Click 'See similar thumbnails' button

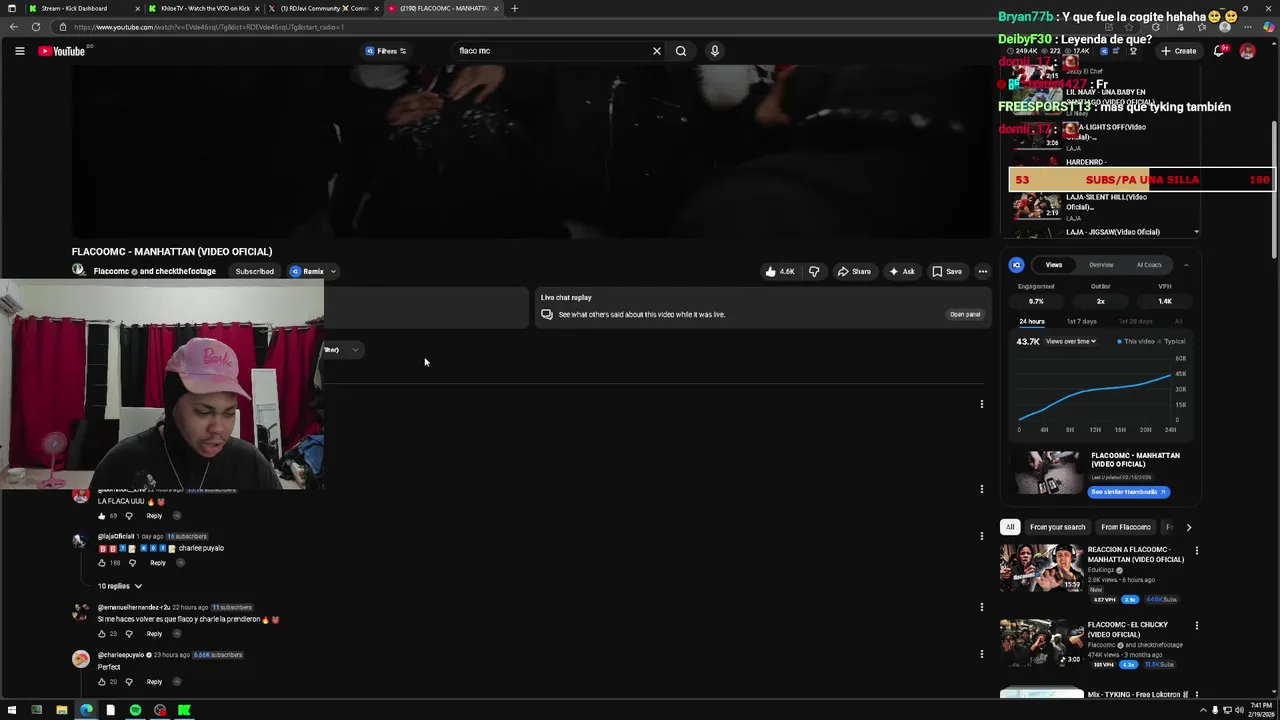point(1128,492)
